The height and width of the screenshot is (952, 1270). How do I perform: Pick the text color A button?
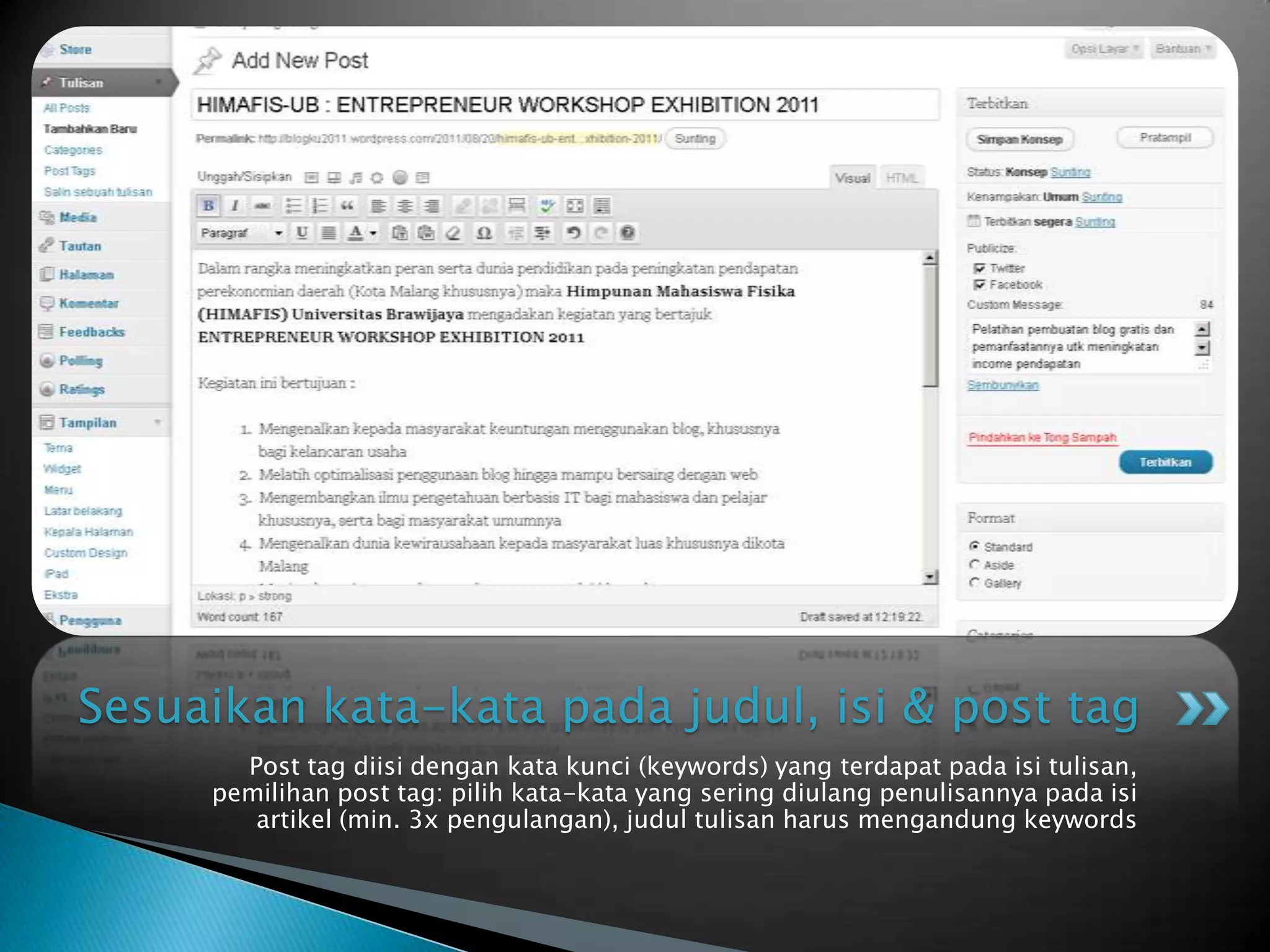pos(355,233)
